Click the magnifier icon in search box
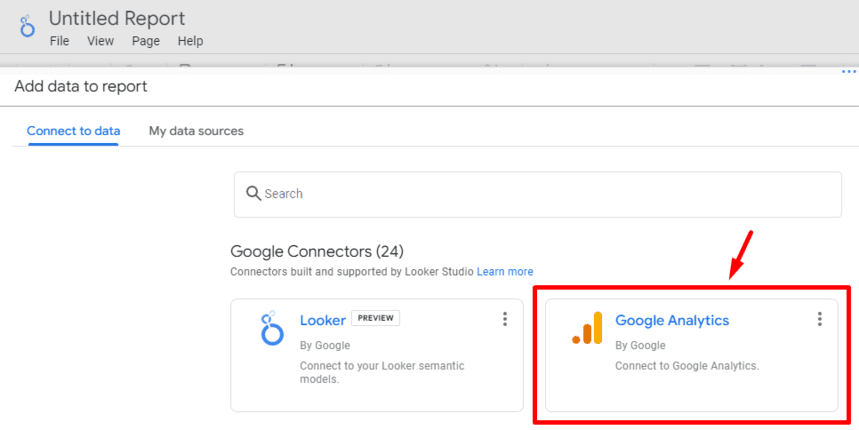 pos(253,193)
